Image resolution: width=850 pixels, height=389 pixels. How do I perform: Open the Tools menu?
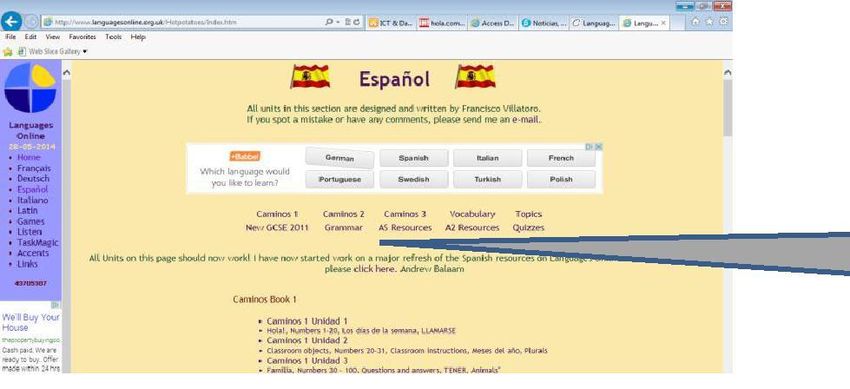tap(113, 37)
